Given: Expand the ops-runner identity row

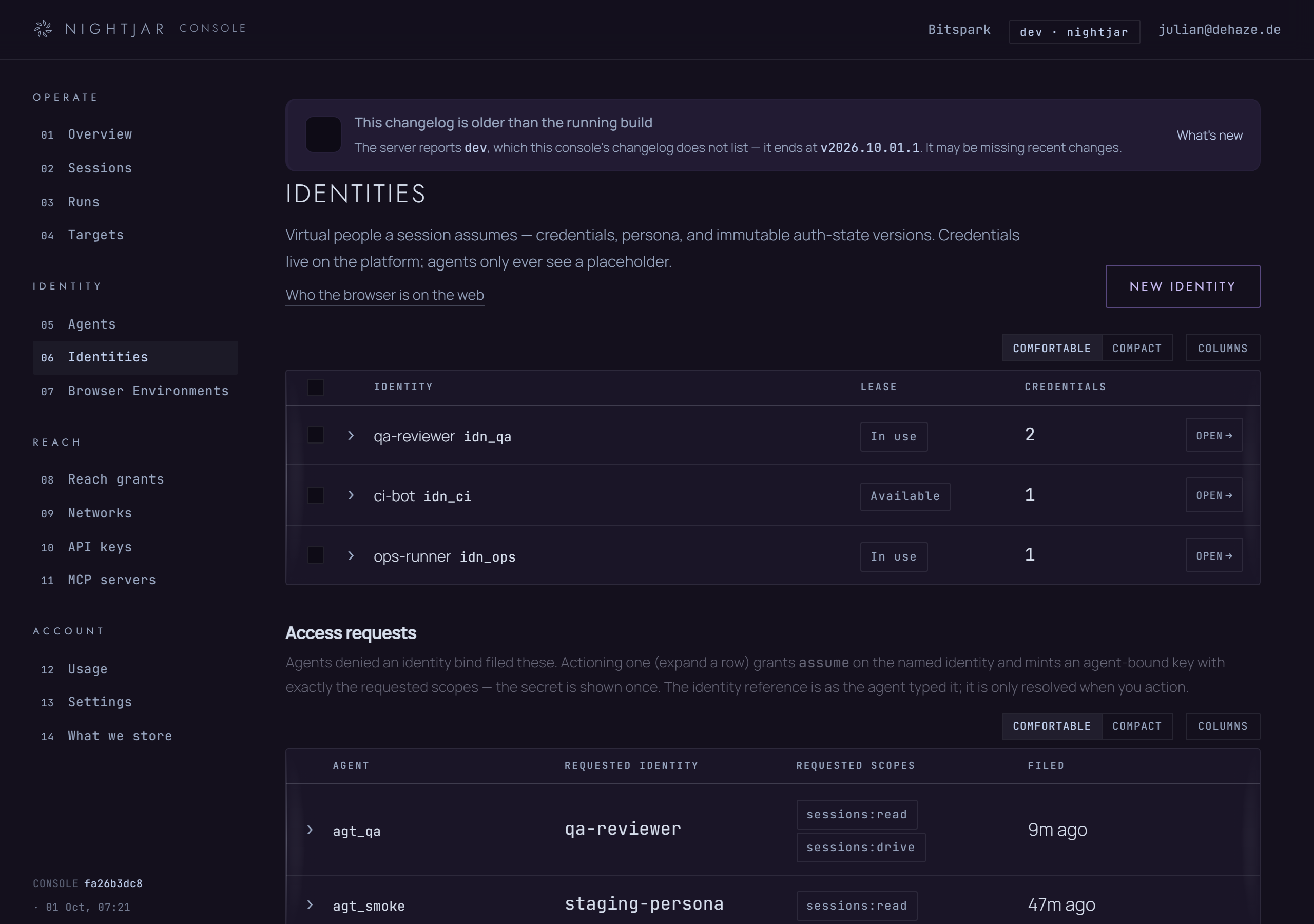Looking at the screenshot, I should (351, 556).
